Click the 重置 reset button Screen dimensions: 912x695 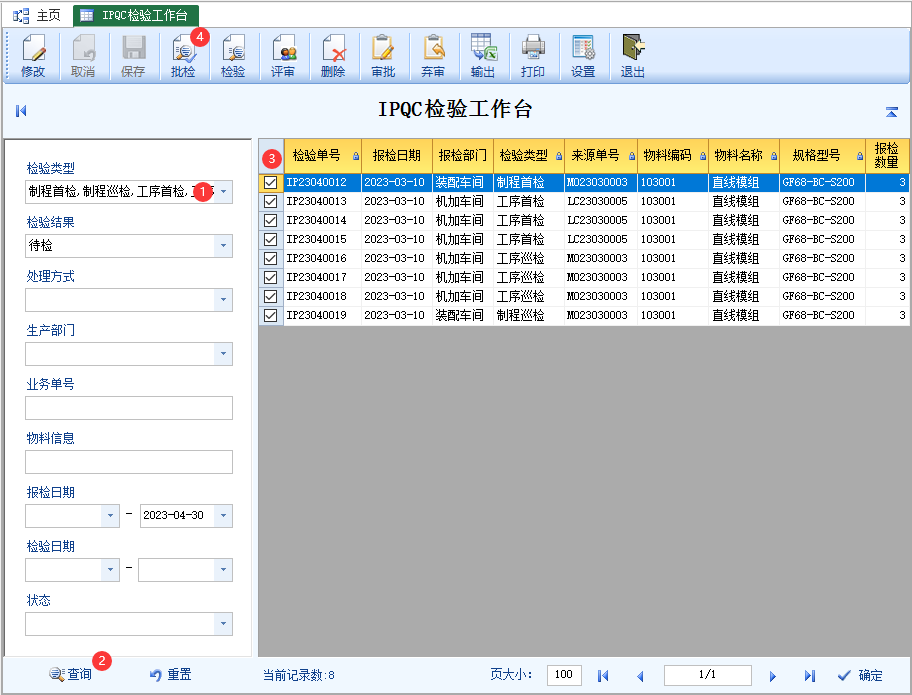(x=170, y=675)
